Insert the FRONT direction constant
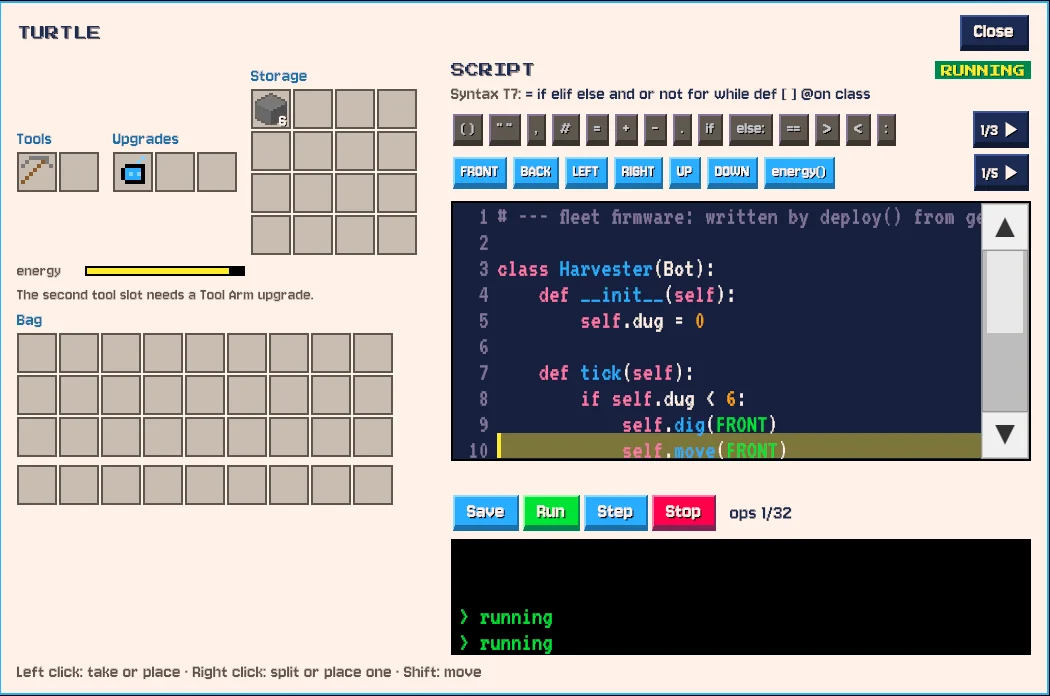Screen dimensions: 1050x696 [479, 172]
